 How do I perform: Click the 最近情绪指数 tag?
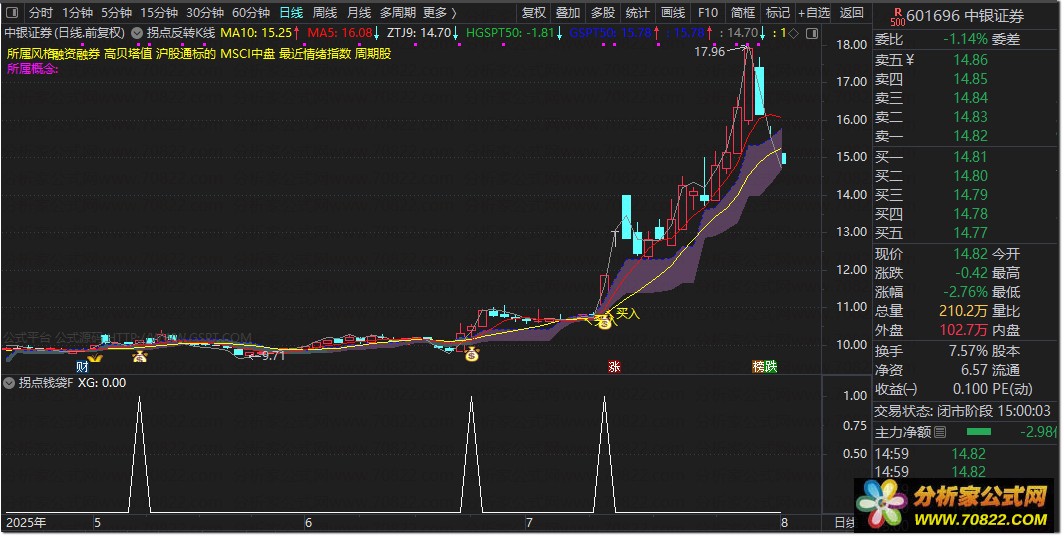[315, 54]
